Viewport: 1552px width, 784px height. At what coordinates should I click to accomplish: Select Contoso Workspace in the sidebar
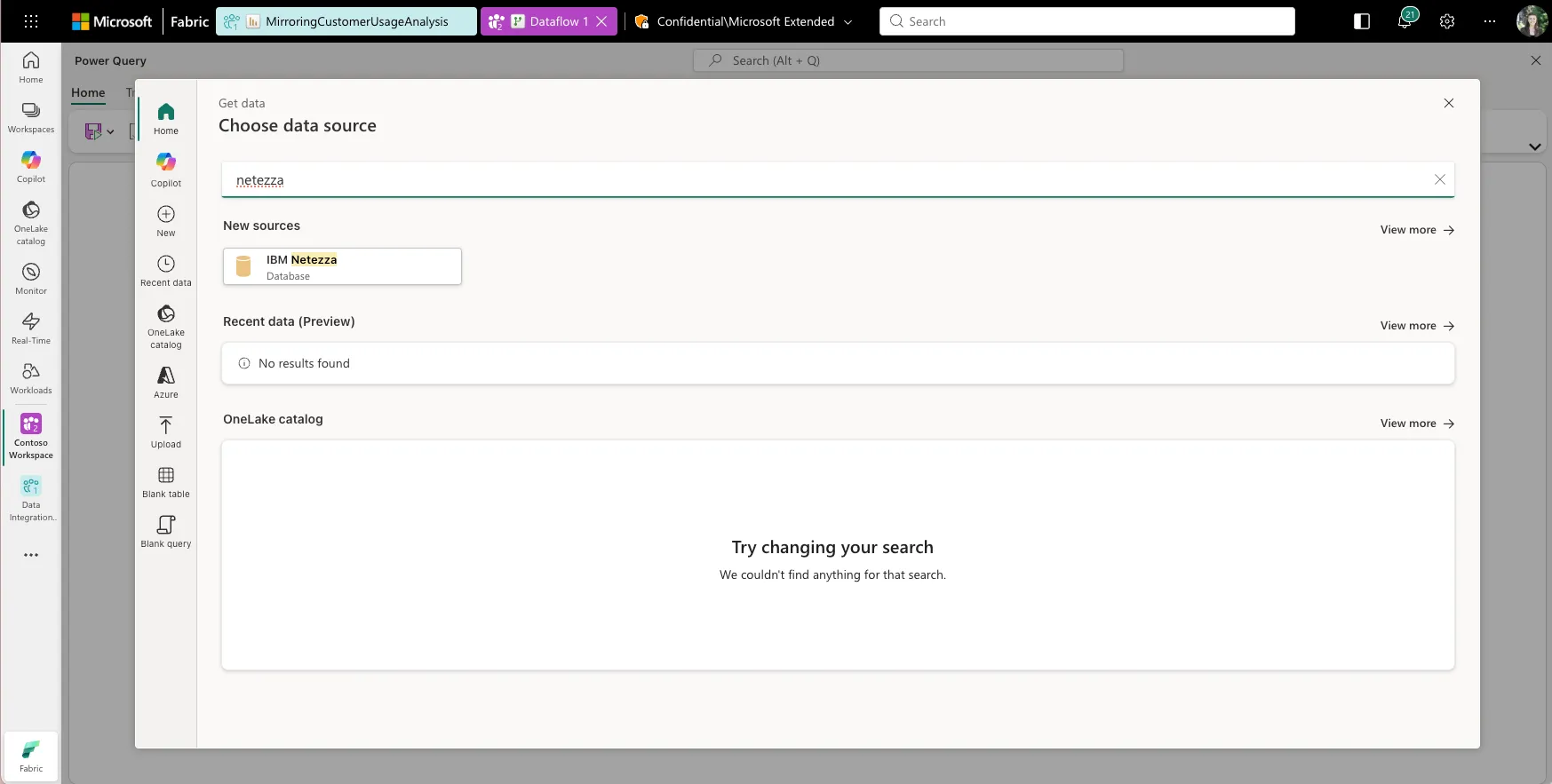31,436
